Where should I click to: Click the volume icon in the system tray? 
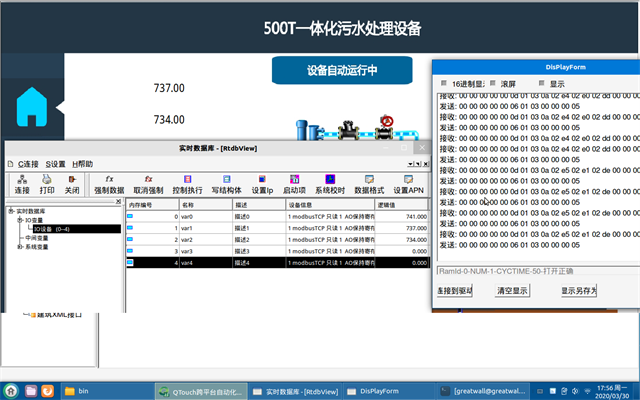[x=576, y=391]
